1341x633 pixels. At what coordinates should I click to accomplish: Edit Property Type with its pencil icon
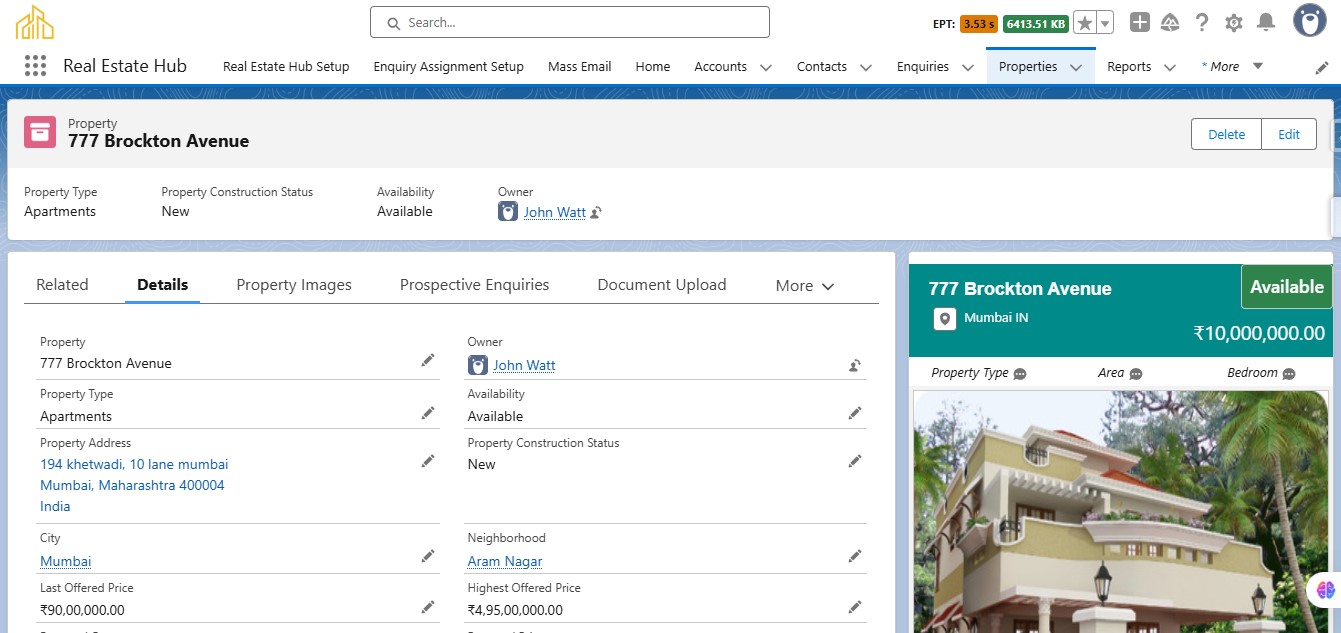click(x=428, y=413)
